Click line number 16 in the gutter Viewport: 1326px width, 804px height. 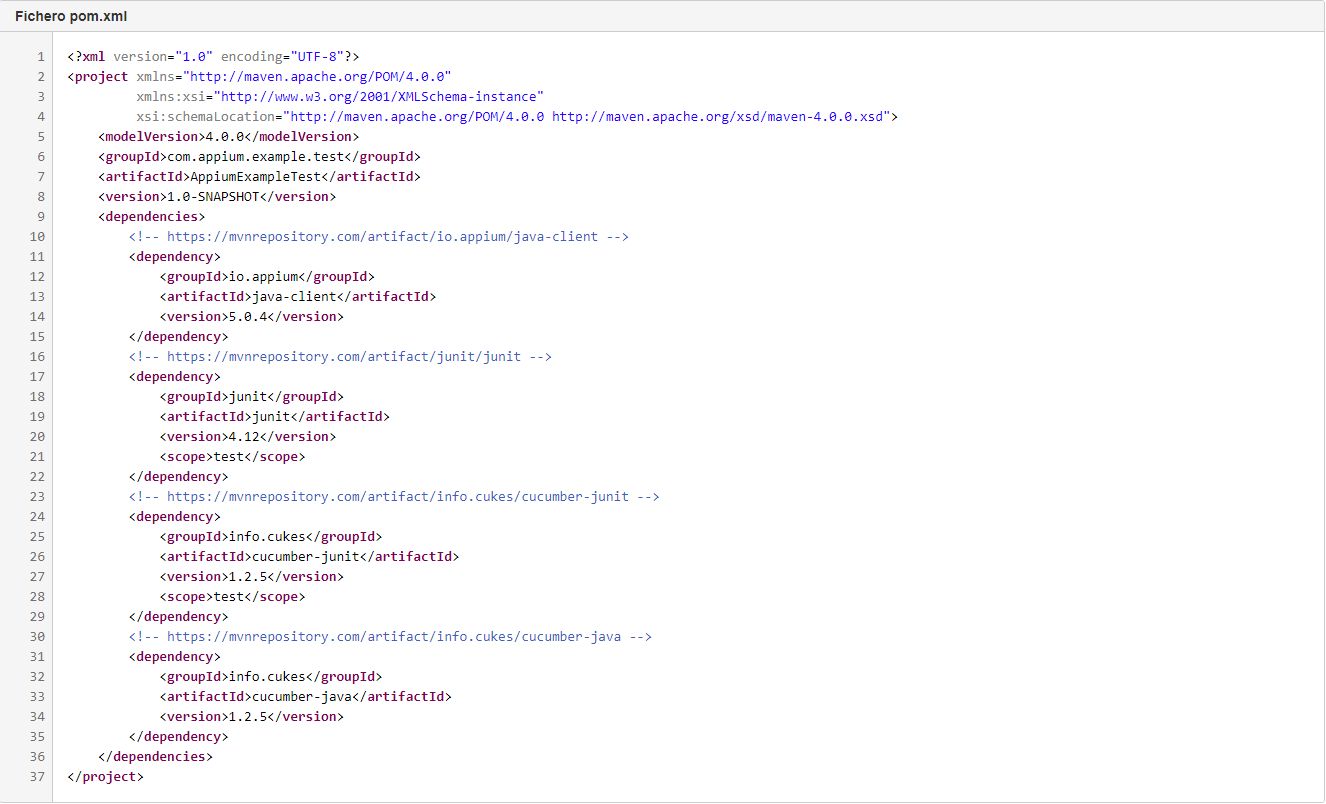[x=37, y=356]
